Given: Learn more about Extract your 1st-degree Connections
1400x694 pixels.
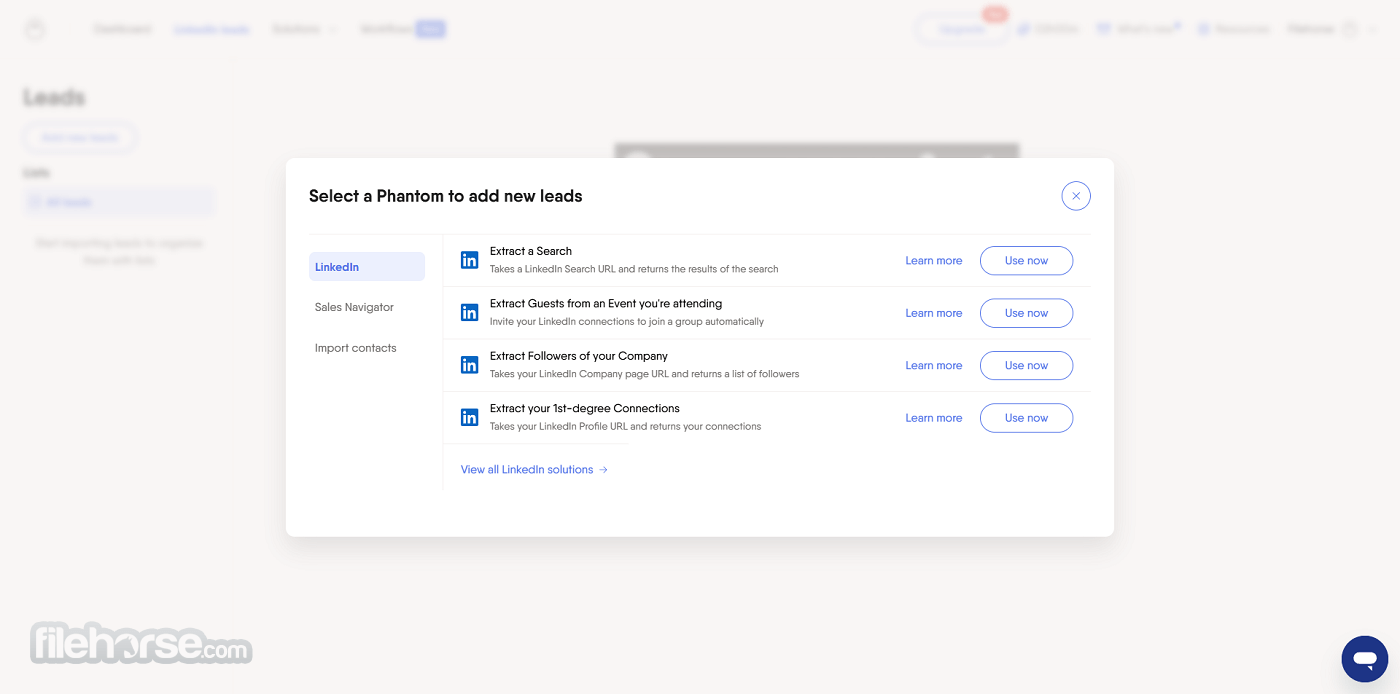Looking at the screenshot, I should point(934,418).
